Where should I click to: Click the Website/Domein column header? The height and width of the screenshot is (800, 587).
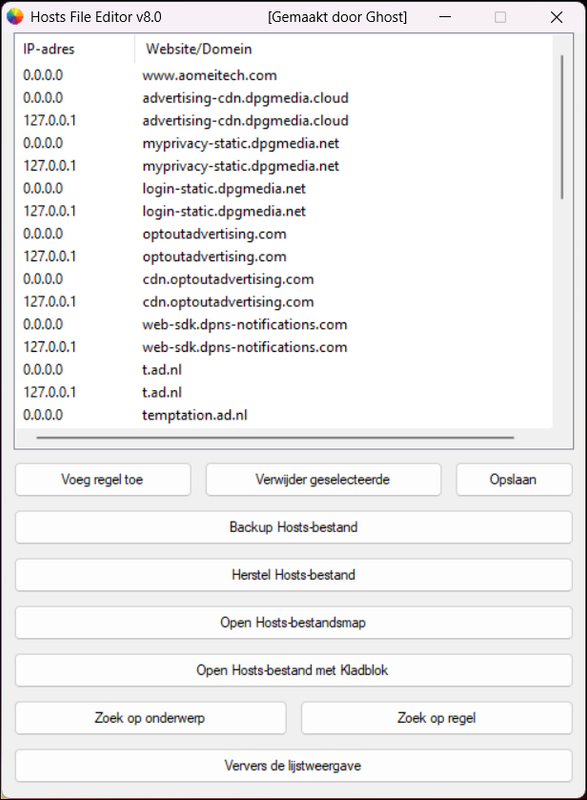[x=344, y=49]
